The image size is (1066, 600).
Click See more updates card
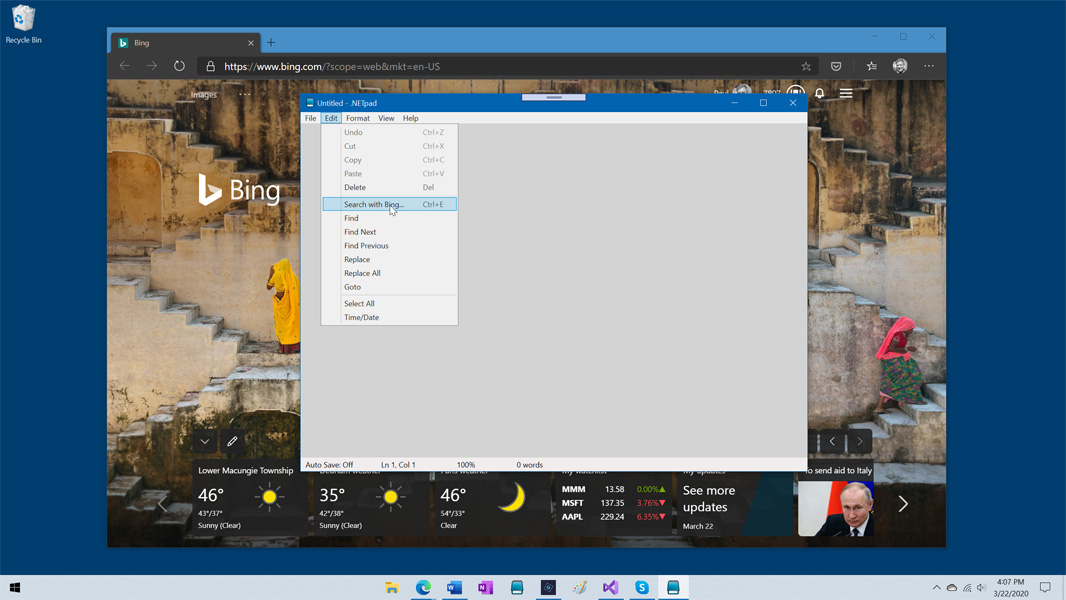(709, 499)
